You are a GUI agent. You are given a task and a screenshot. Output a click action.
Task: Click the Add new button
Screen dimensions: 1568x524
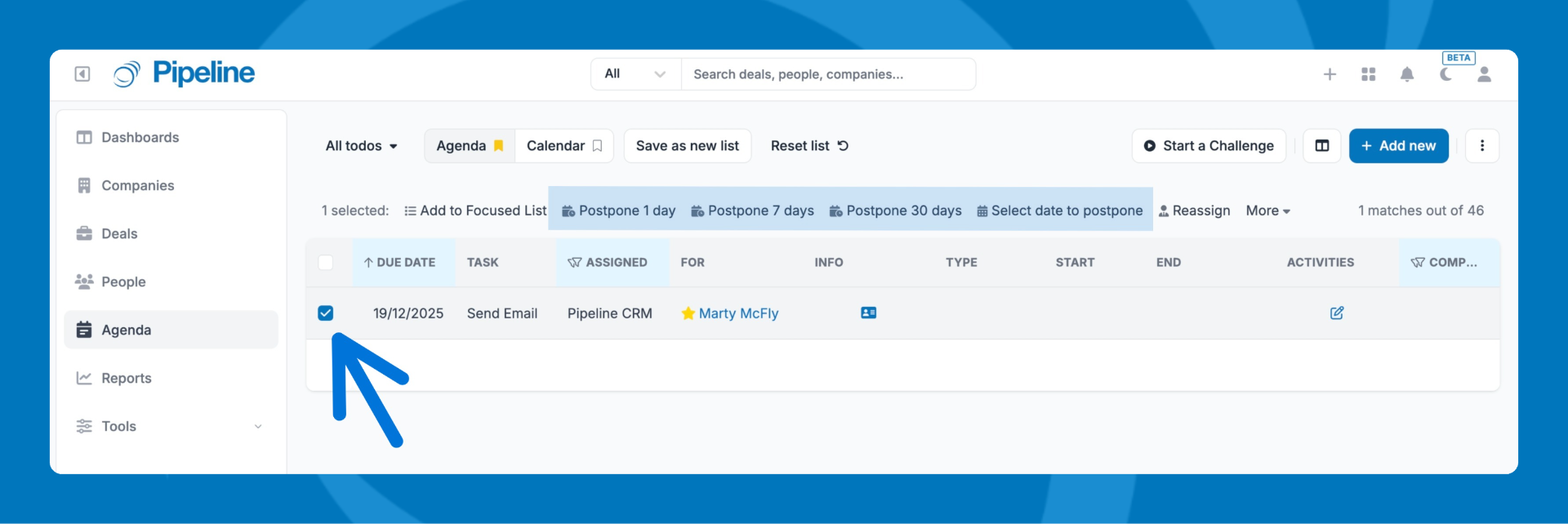pyautogui.click(x=1398, y=145)
